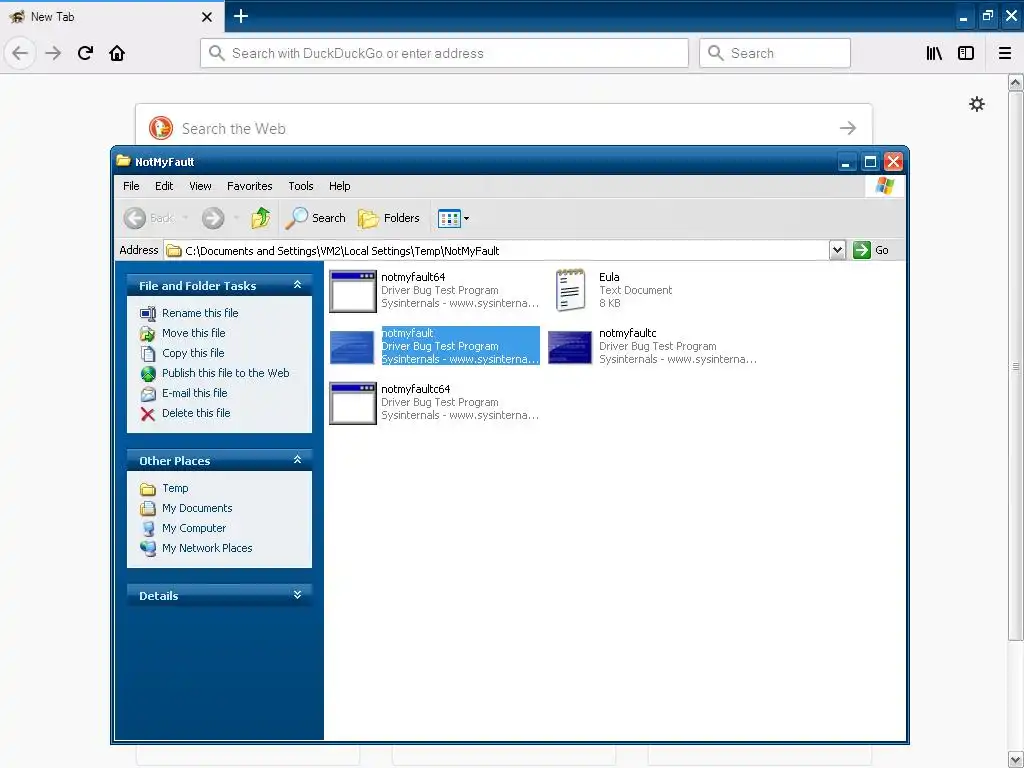Open the Views dropdown button

tap(453, 218)
